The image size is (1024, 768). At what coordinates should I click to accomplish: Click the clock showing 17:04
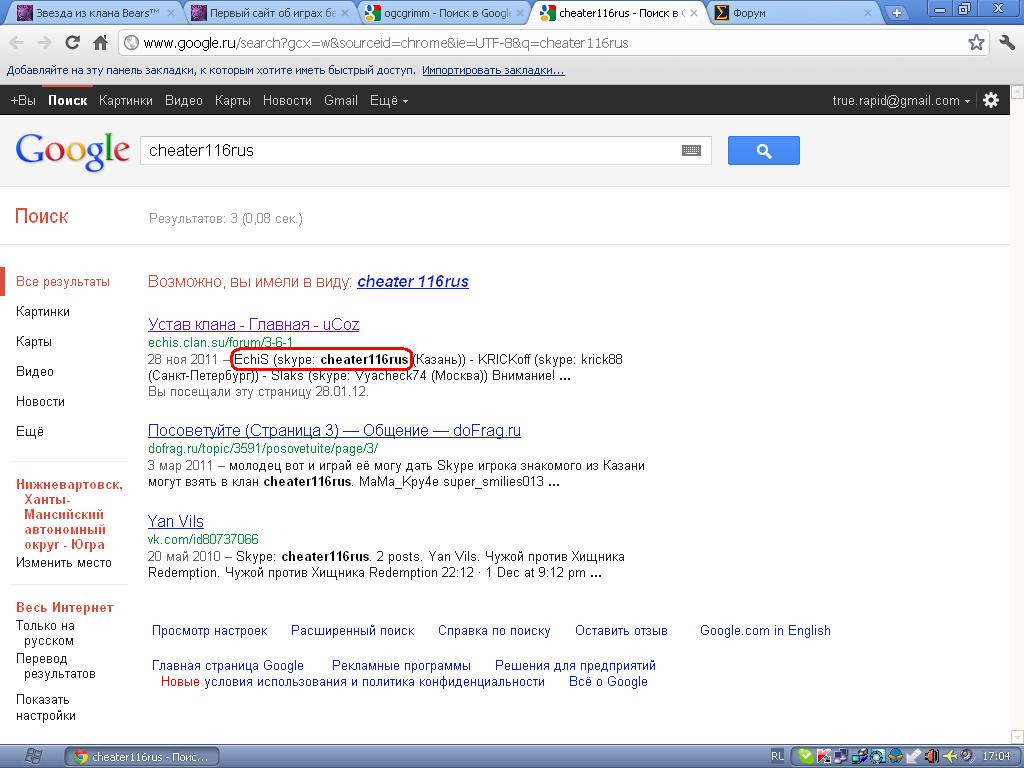(x=996, y=756)
